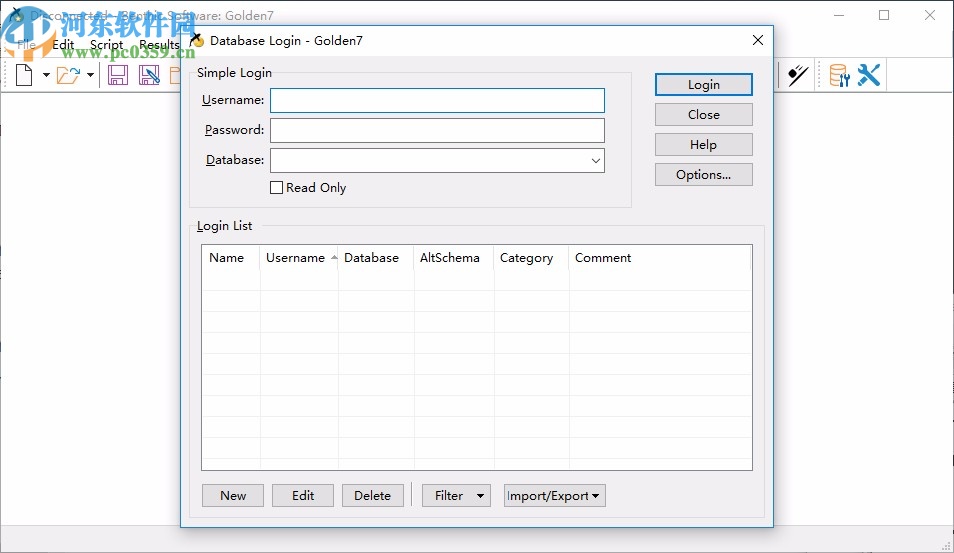Open the dropdown arrow beside New Script
954x553 pixels.
click(46, 75)
